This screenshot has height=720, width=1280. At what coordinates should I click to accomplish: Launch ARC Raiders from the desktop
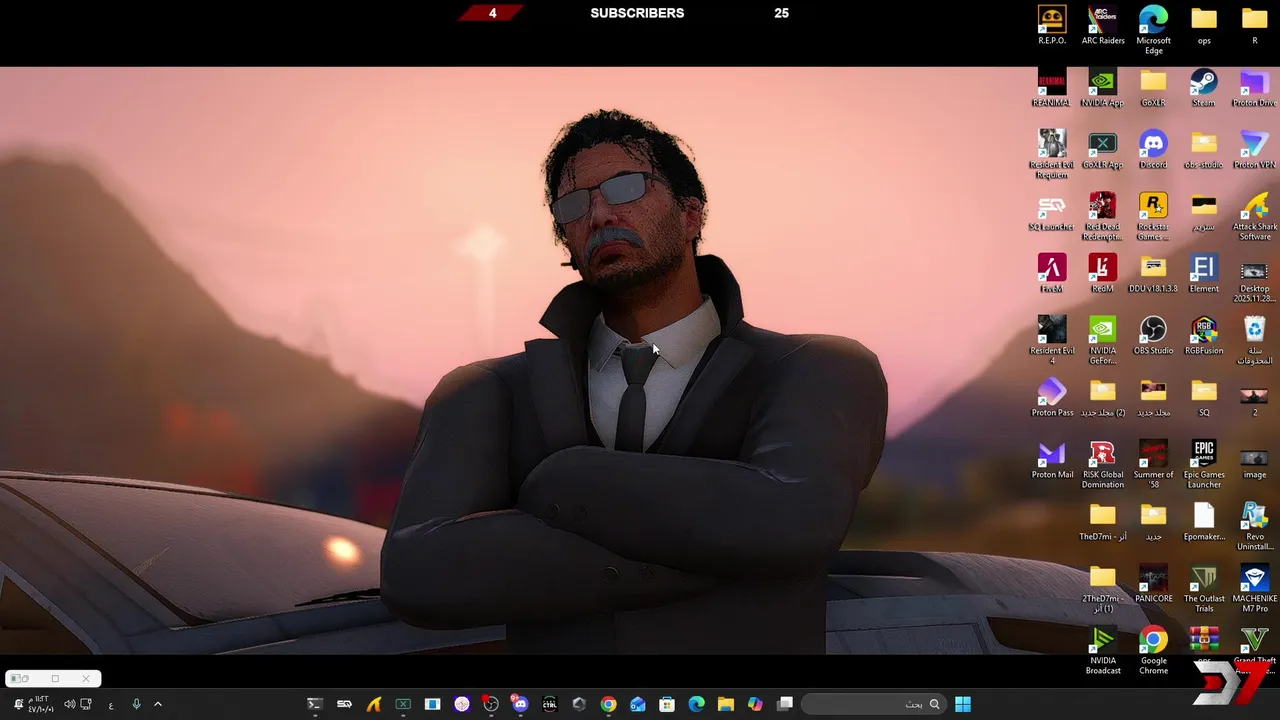[1103, 25]
